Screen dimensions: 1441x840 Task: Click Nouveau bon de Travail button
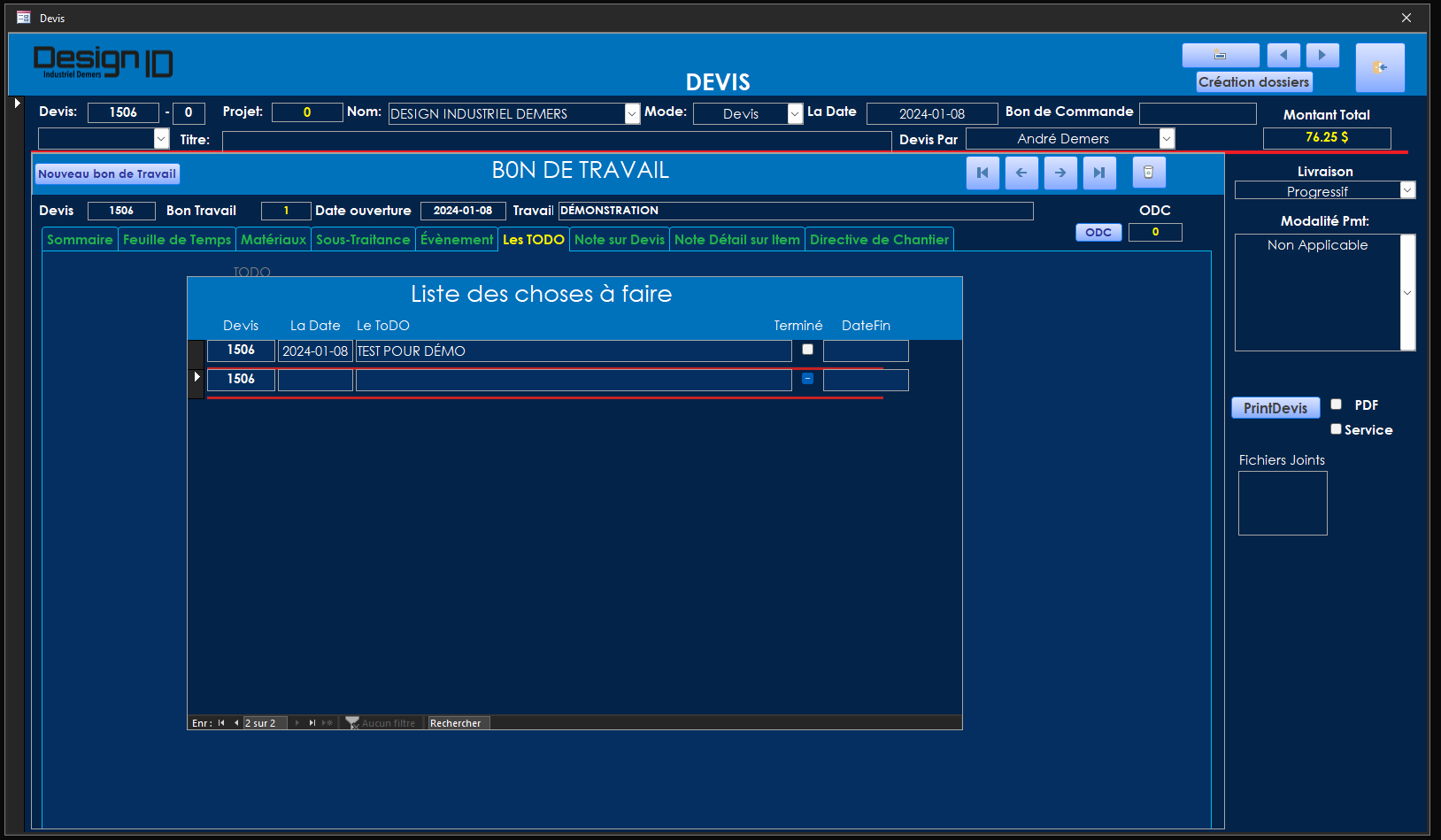[107, 174]
